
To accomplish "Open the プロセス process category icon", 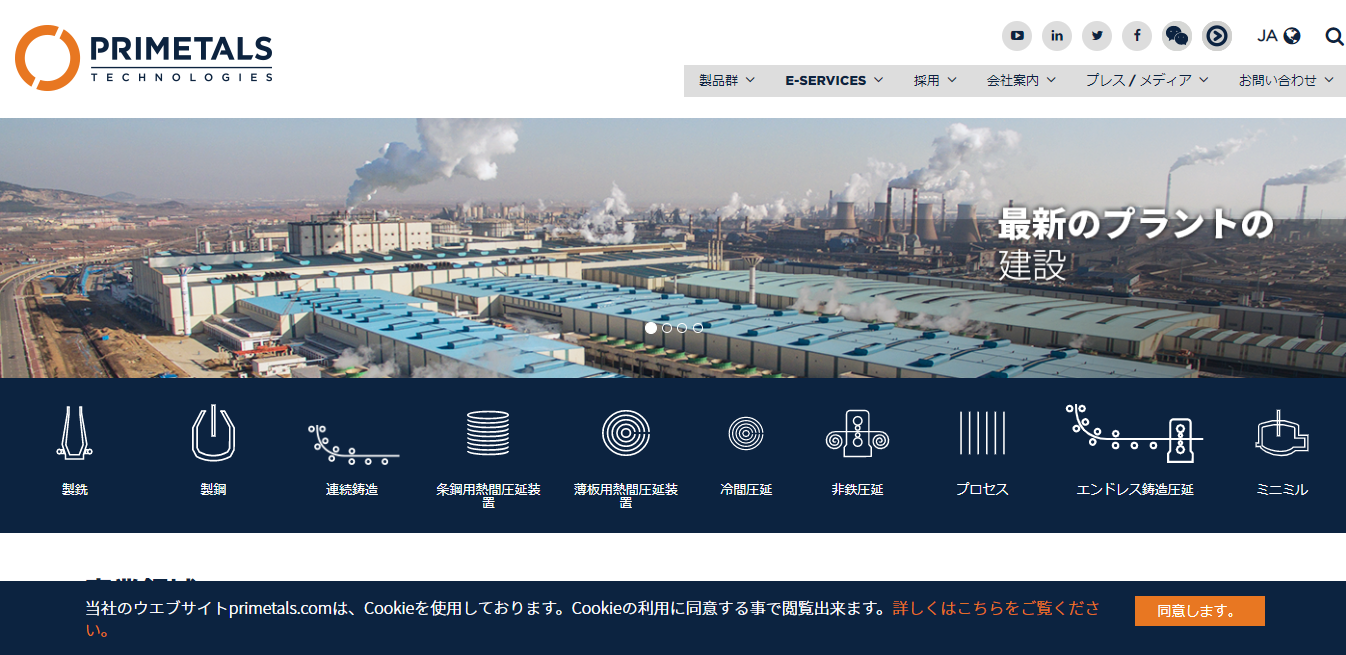I will coord(983,433).
